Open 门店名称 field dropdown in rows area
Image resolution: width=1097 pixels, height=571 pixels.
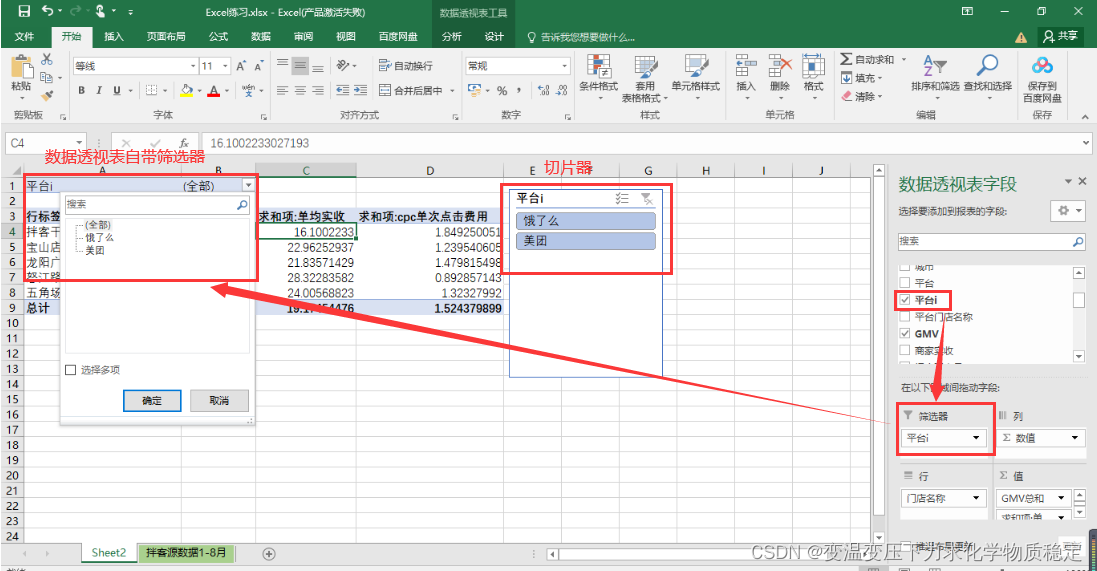[x=976, y=498]
